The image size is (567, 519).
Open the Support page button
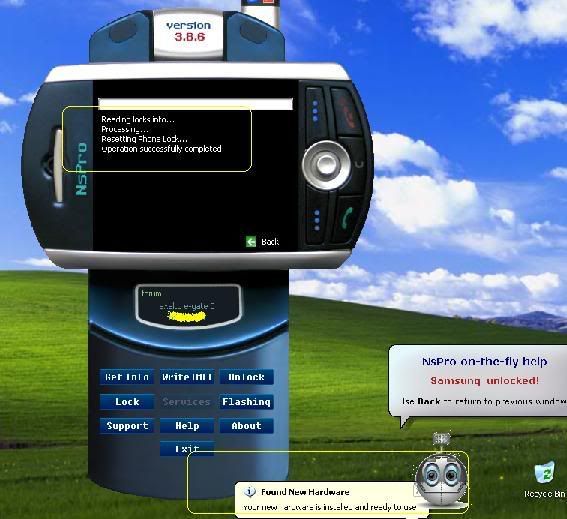127,426
